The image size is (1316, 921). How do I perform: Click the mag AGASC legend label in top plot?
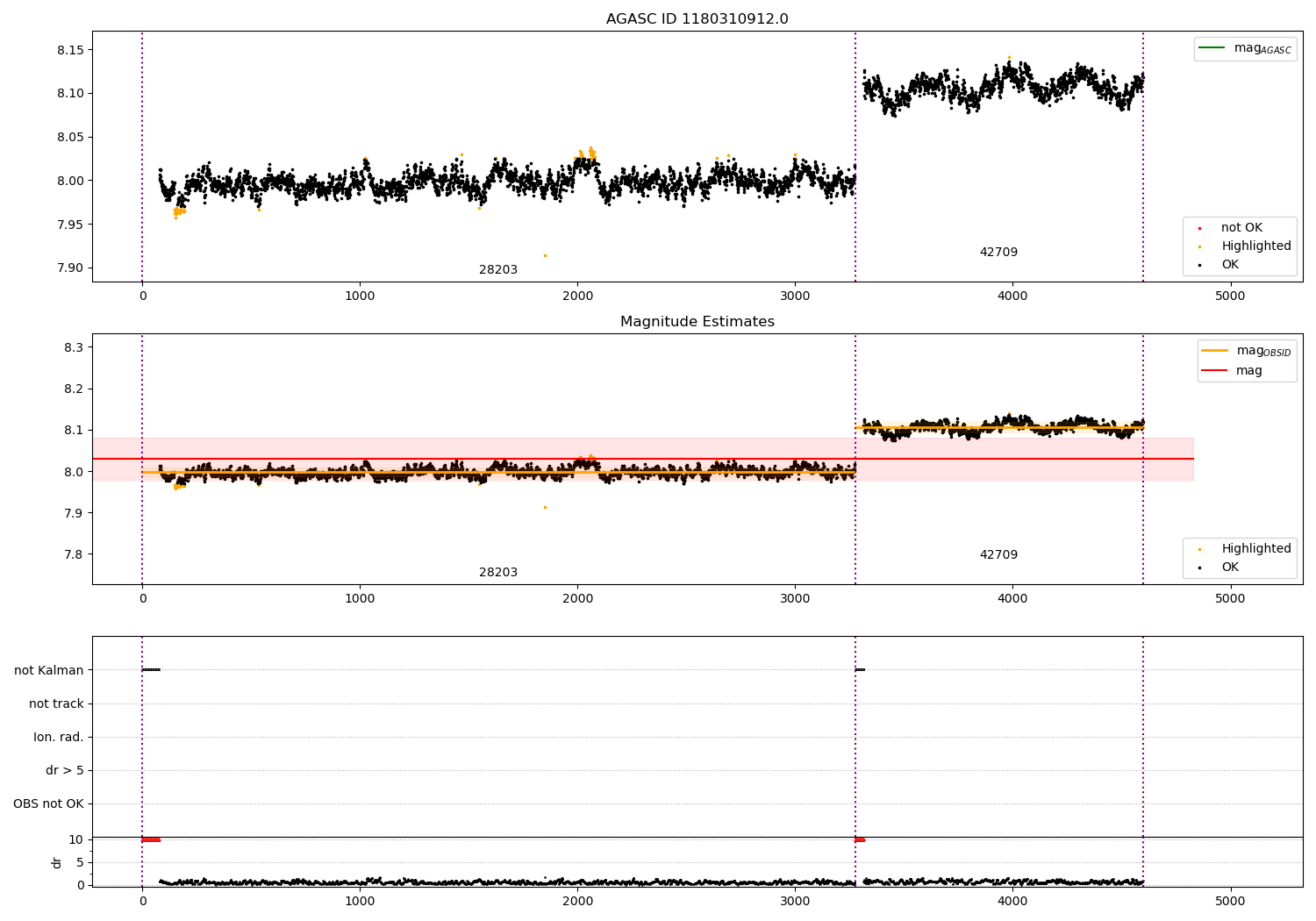tap(1262, 48)
